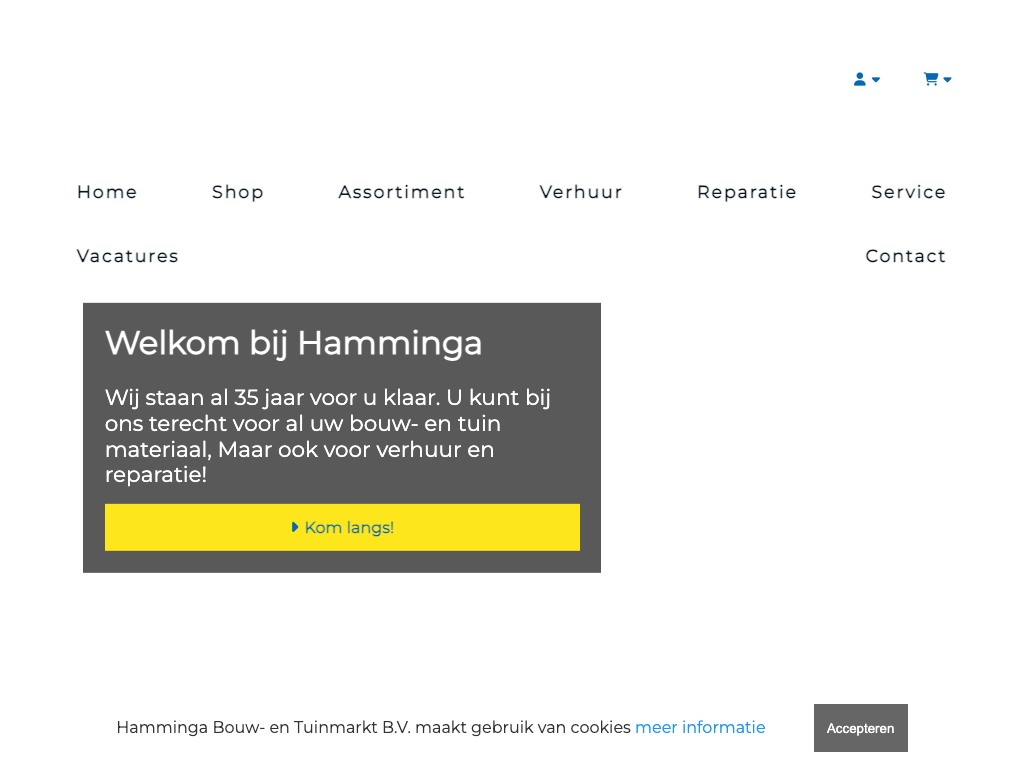Go to the Home menu item
Screen dimensions: 1024x768
click(107, 192)
